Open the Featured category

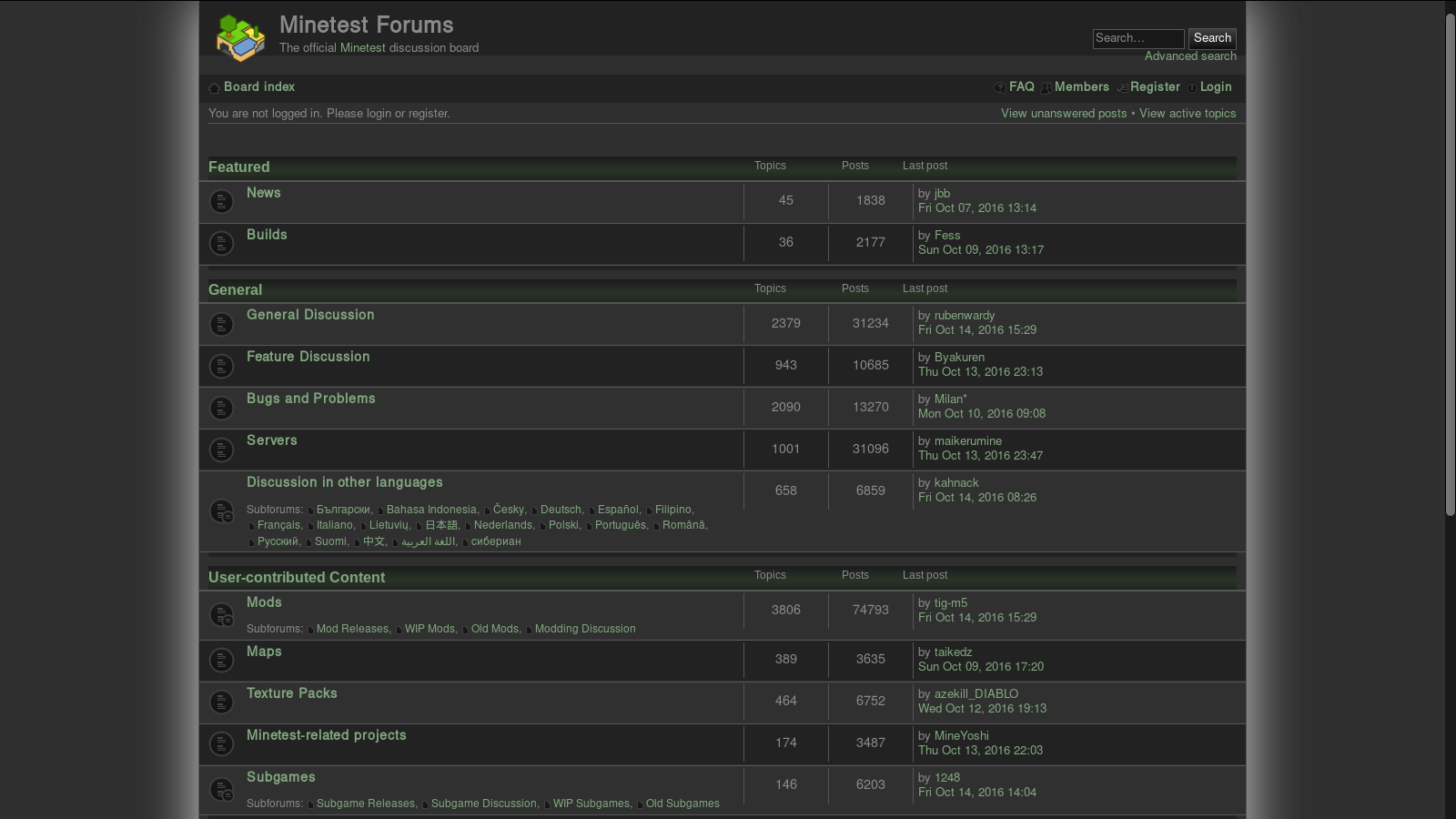pos(239,167)
